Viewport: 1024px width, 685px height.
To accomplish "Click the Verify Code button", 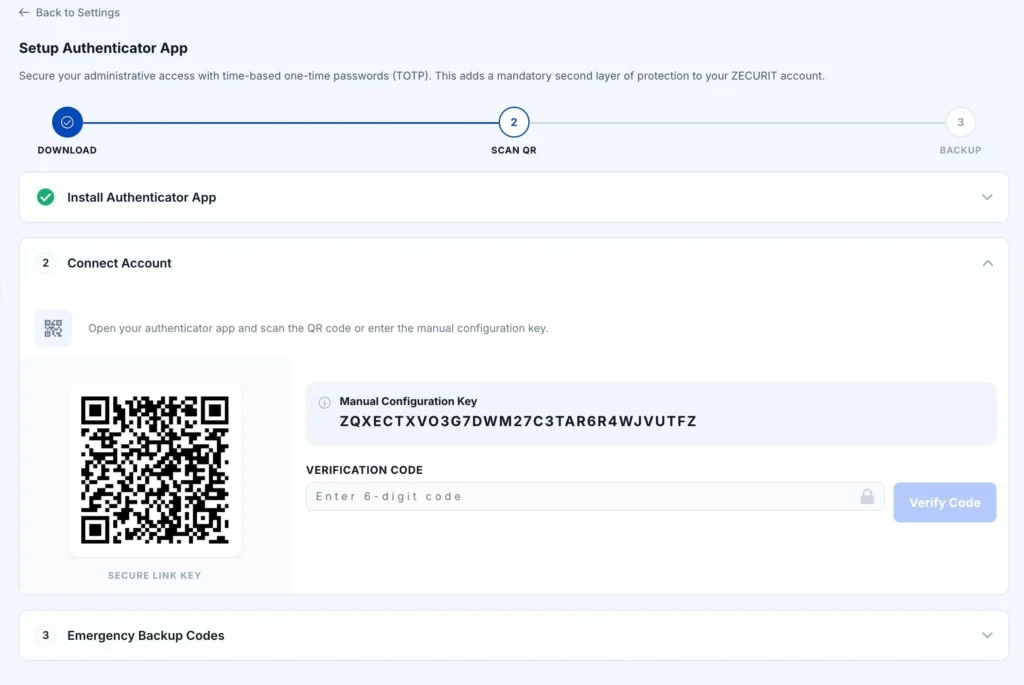I will pyautogui.click(x=944, y=502).
